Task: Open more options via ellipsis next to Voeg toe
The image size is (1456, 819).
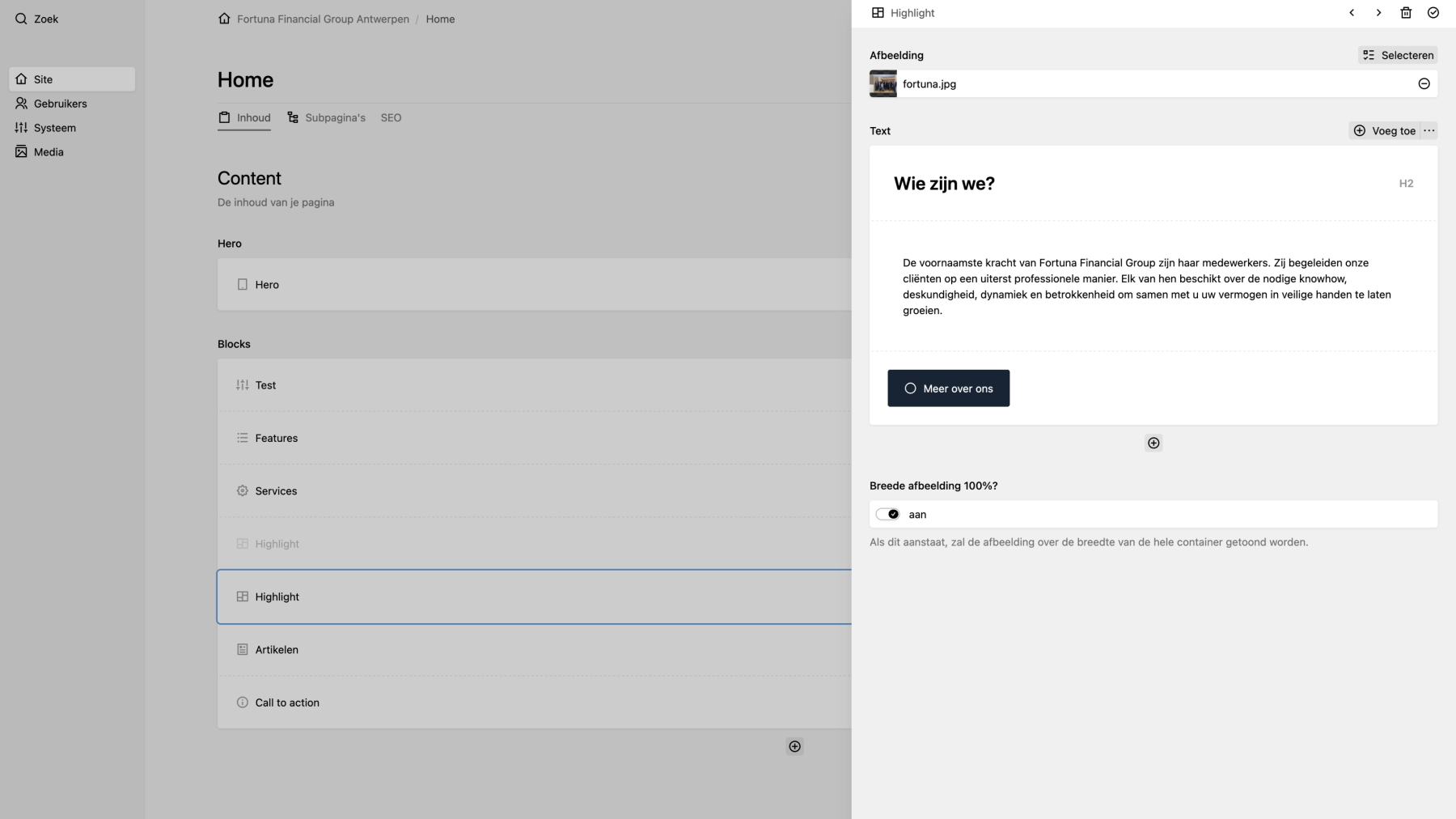Action: tap(1428, 130)
